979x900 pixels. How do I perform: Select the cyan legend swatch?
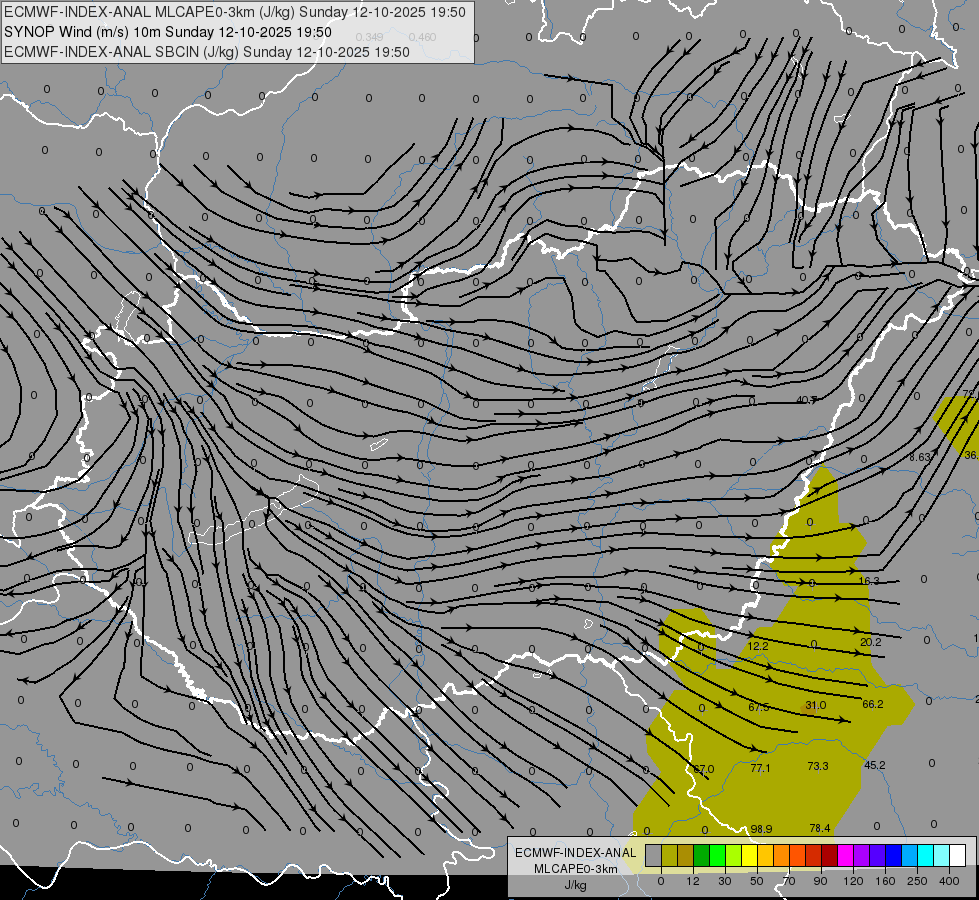coord(926,855)
